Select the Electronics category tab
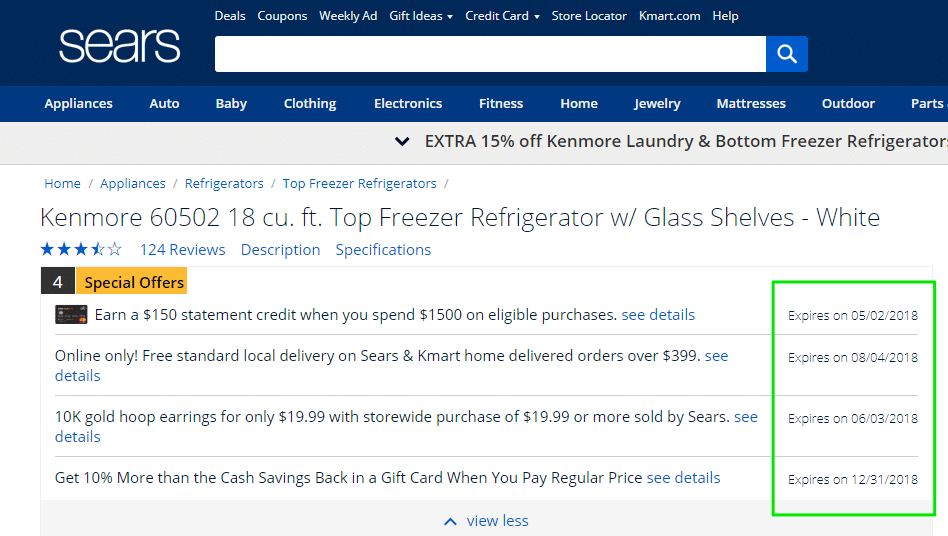Image resolution: width=948 pixels, height=536 pixels. 408,103
